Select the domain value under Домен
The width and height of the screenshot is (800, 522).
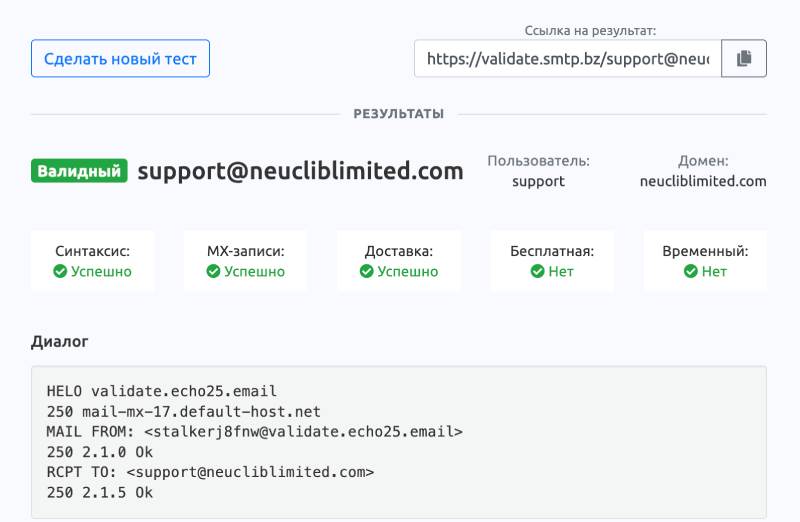[703, 181]
